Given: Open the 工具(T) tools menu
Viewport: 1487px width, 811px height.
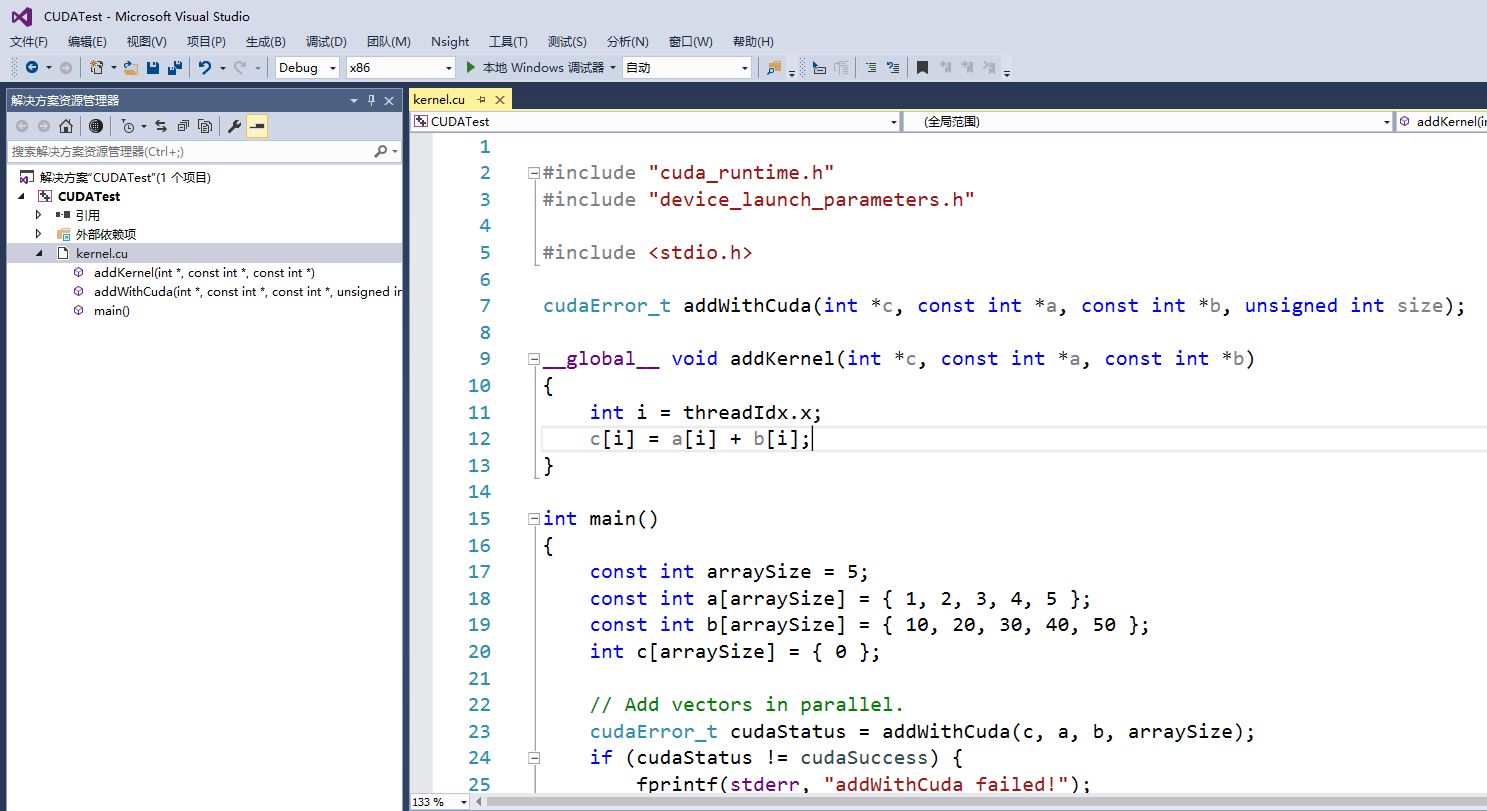Looking at the screenshot, I should tap(508, 41).
